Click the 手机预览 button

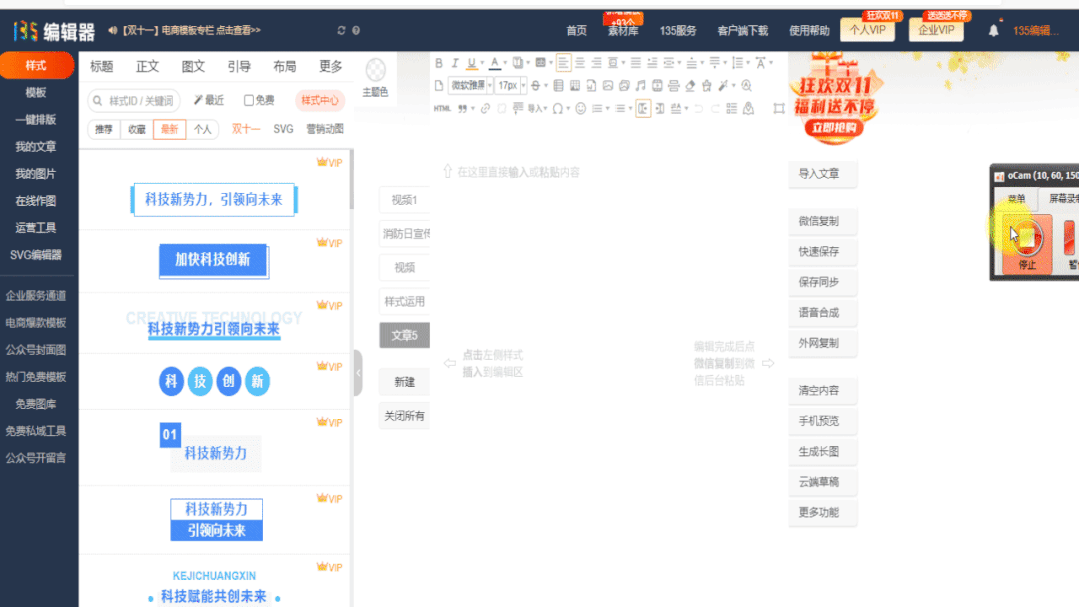point(822,421)
